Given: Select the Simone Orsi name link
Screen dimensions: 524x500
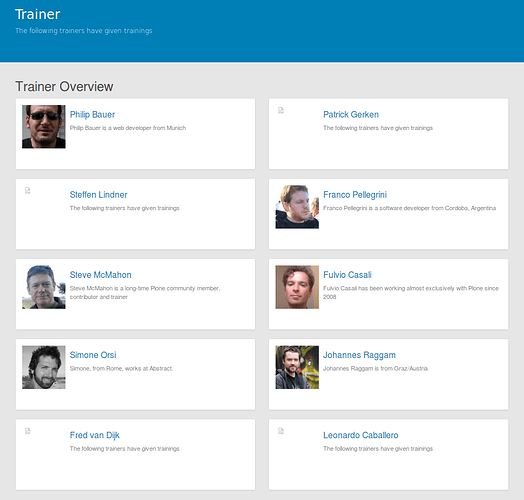Looking at the screenshot, I should coord(93,355).
